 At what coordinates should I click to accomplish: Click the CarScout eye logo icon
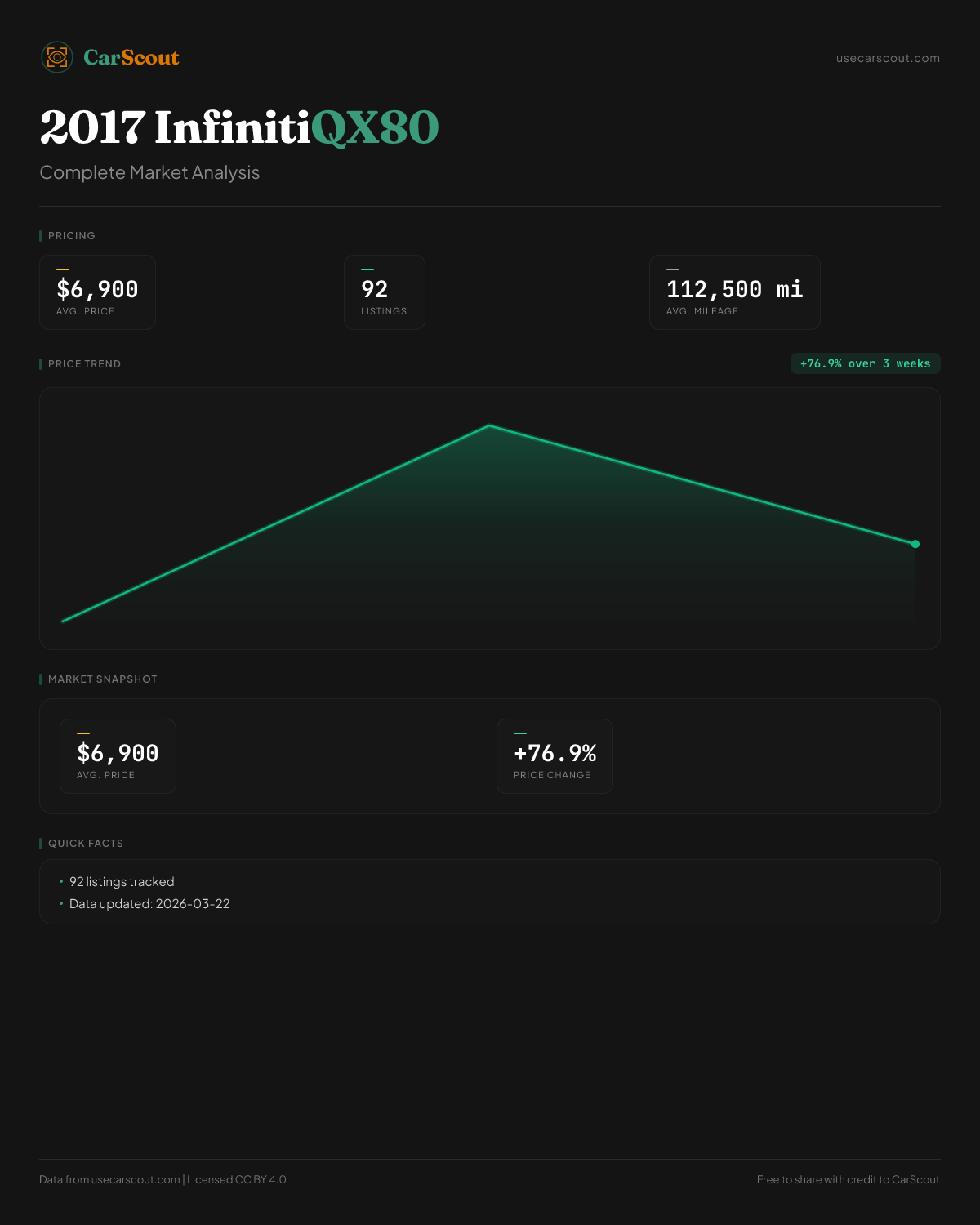[x=57, y=57]
